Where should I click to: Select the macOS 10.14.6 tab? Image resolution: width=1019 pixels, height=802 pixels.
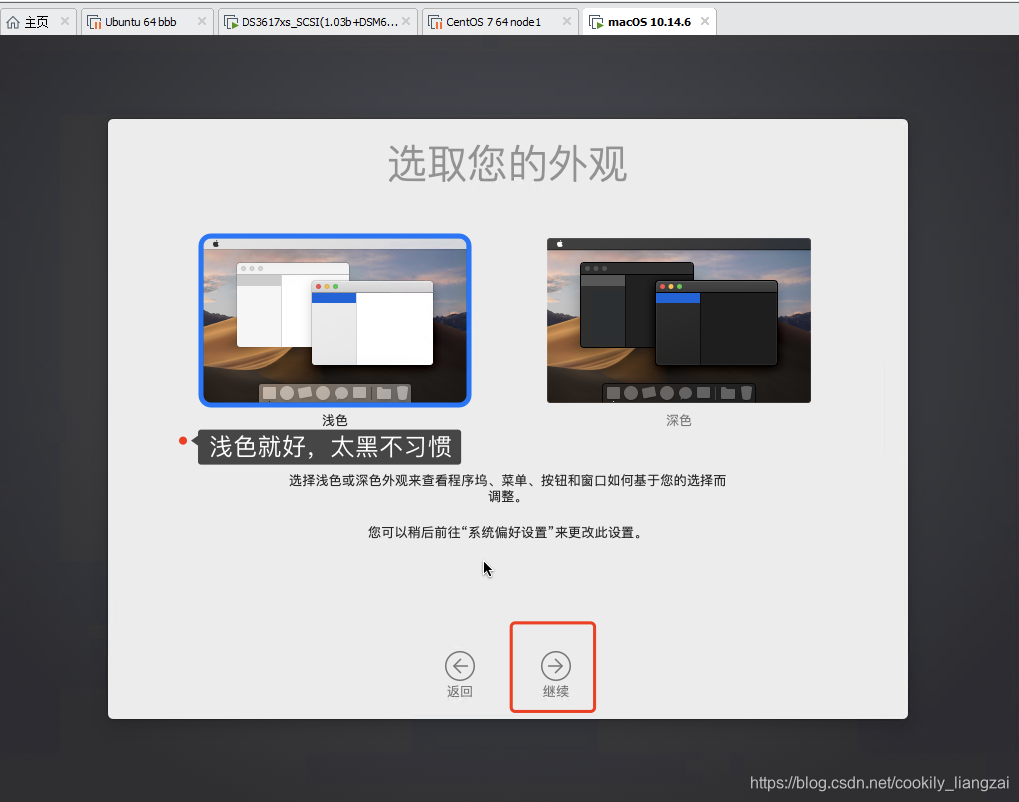point(649,22)
